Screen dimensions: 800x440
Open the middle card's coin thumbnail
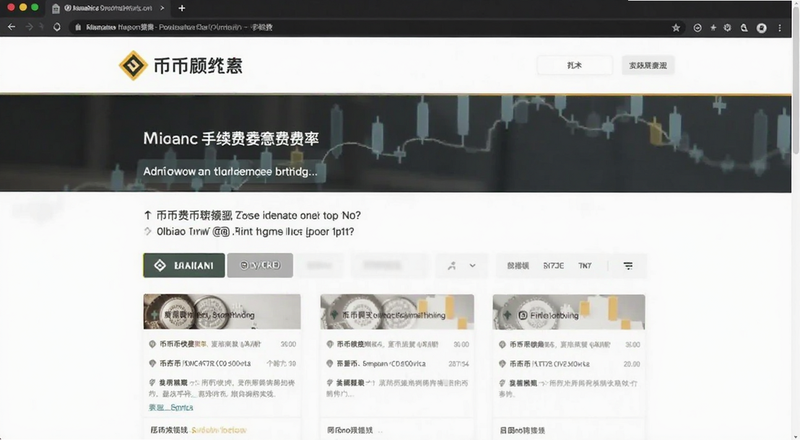point(397,311)
